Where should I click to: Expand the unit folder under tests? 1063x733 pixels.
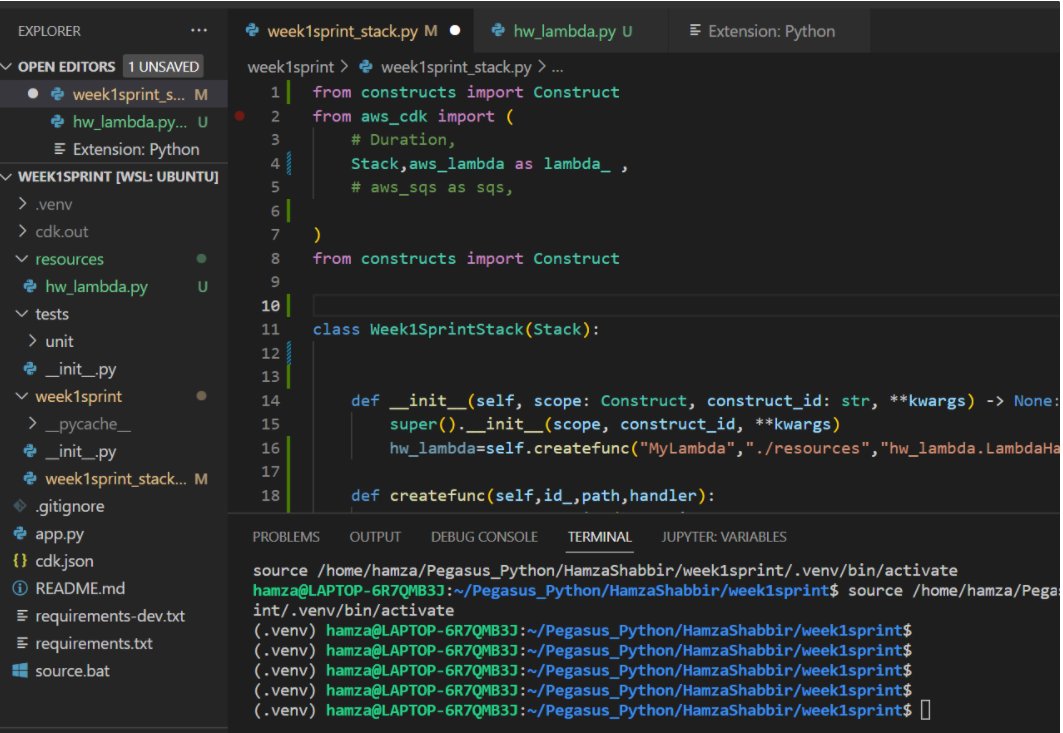pos(32,341)
